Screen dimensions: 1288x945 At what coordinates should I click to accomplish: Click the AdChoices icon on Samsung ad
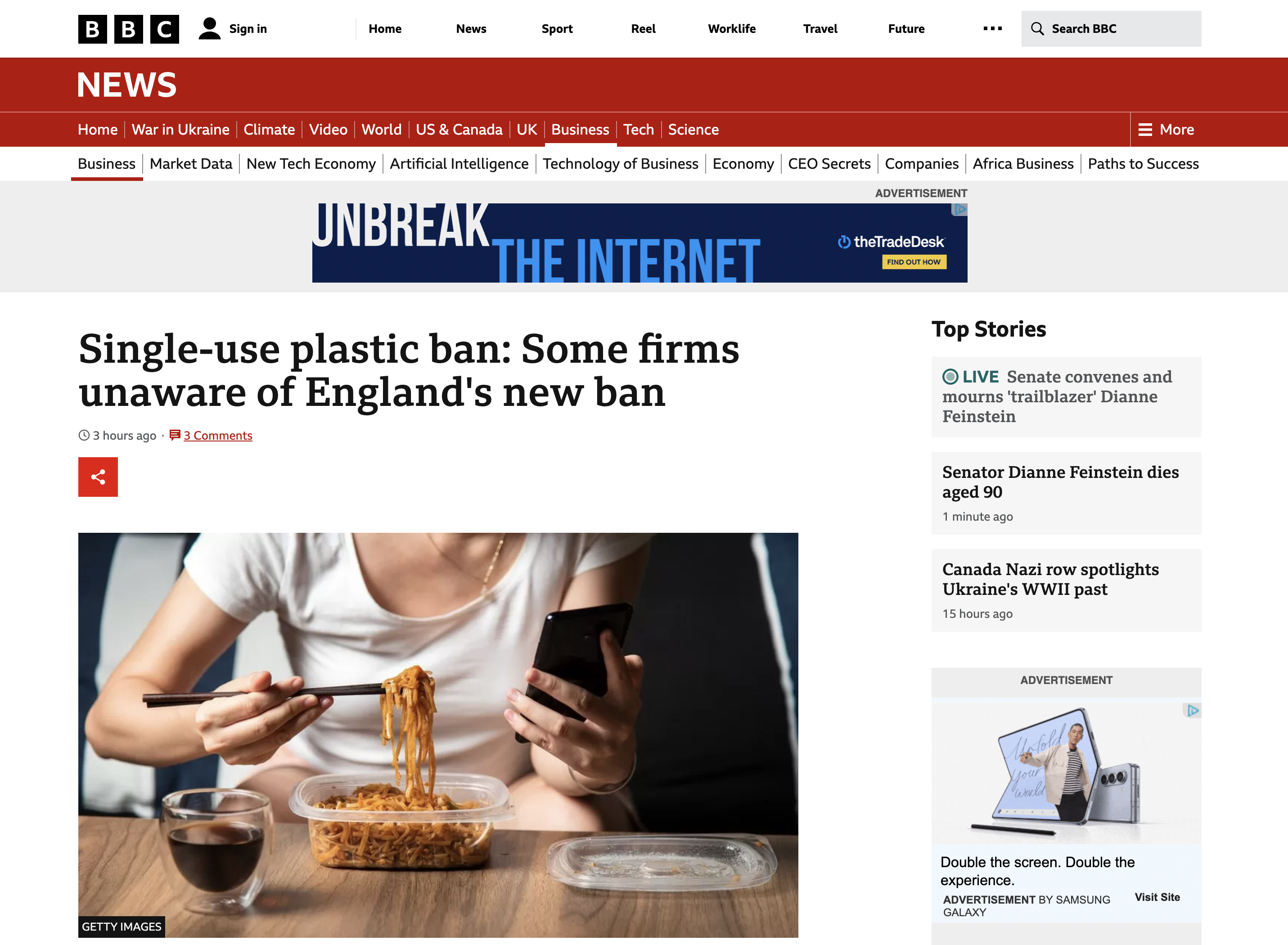(x=1192, y=711)
